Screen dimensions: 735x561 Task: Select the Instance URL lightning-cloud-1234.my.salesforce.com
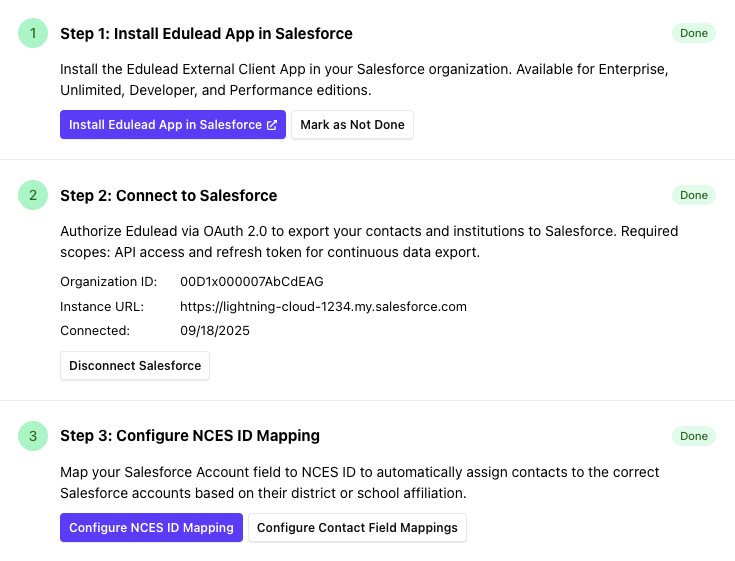[323, 307]
